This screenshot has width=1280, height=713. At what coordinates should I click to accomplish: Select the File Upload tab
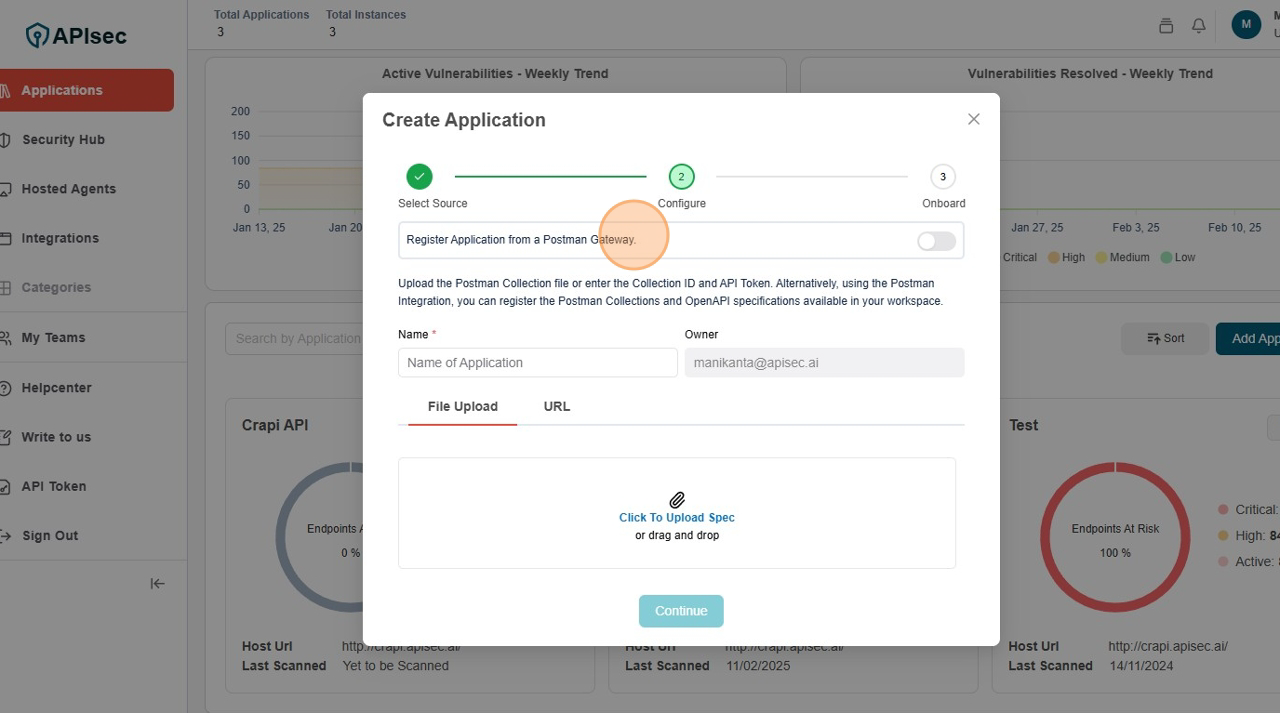(462, 407)
